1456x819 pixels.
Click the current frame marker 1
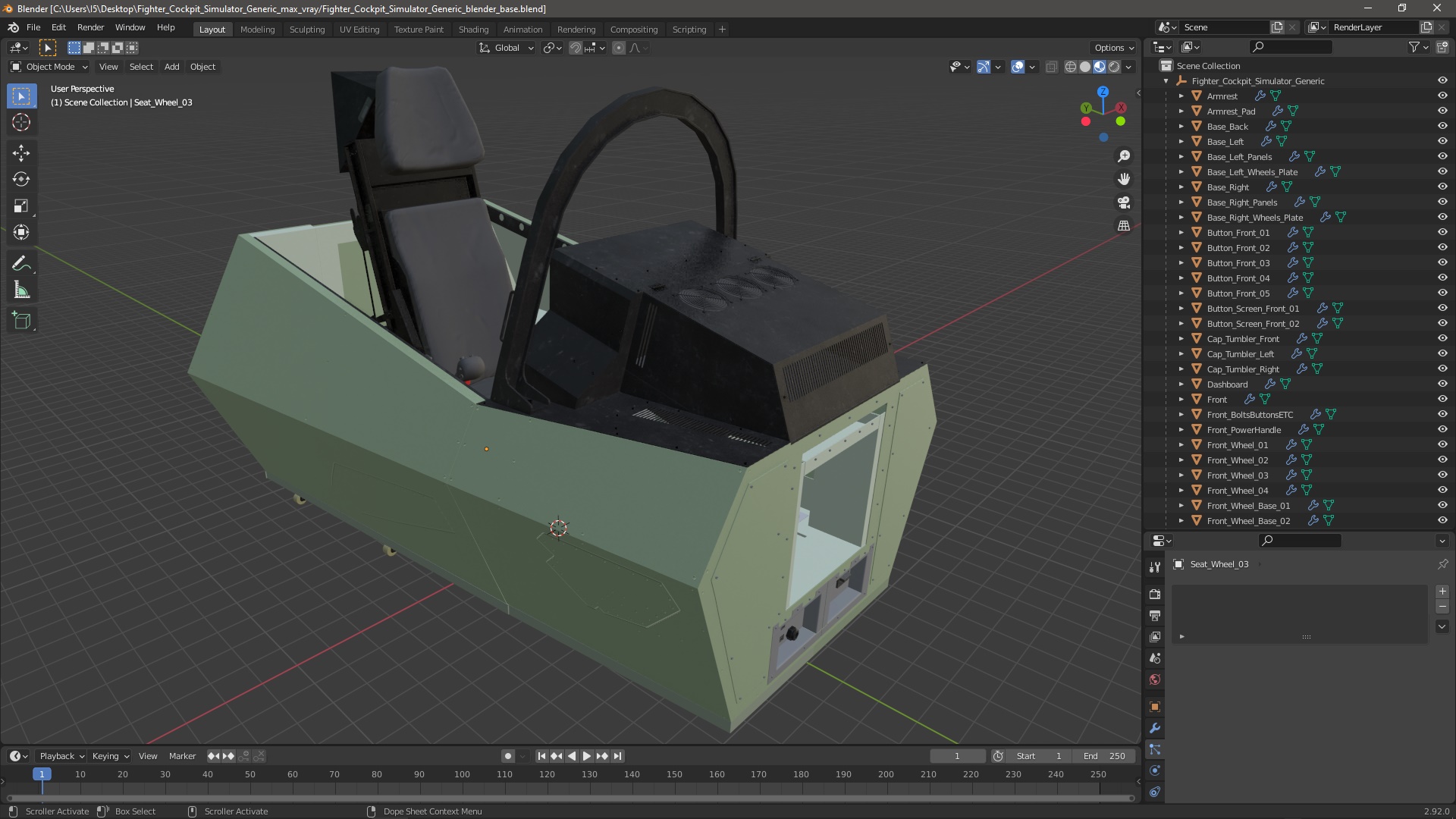(x=42, y=774)
